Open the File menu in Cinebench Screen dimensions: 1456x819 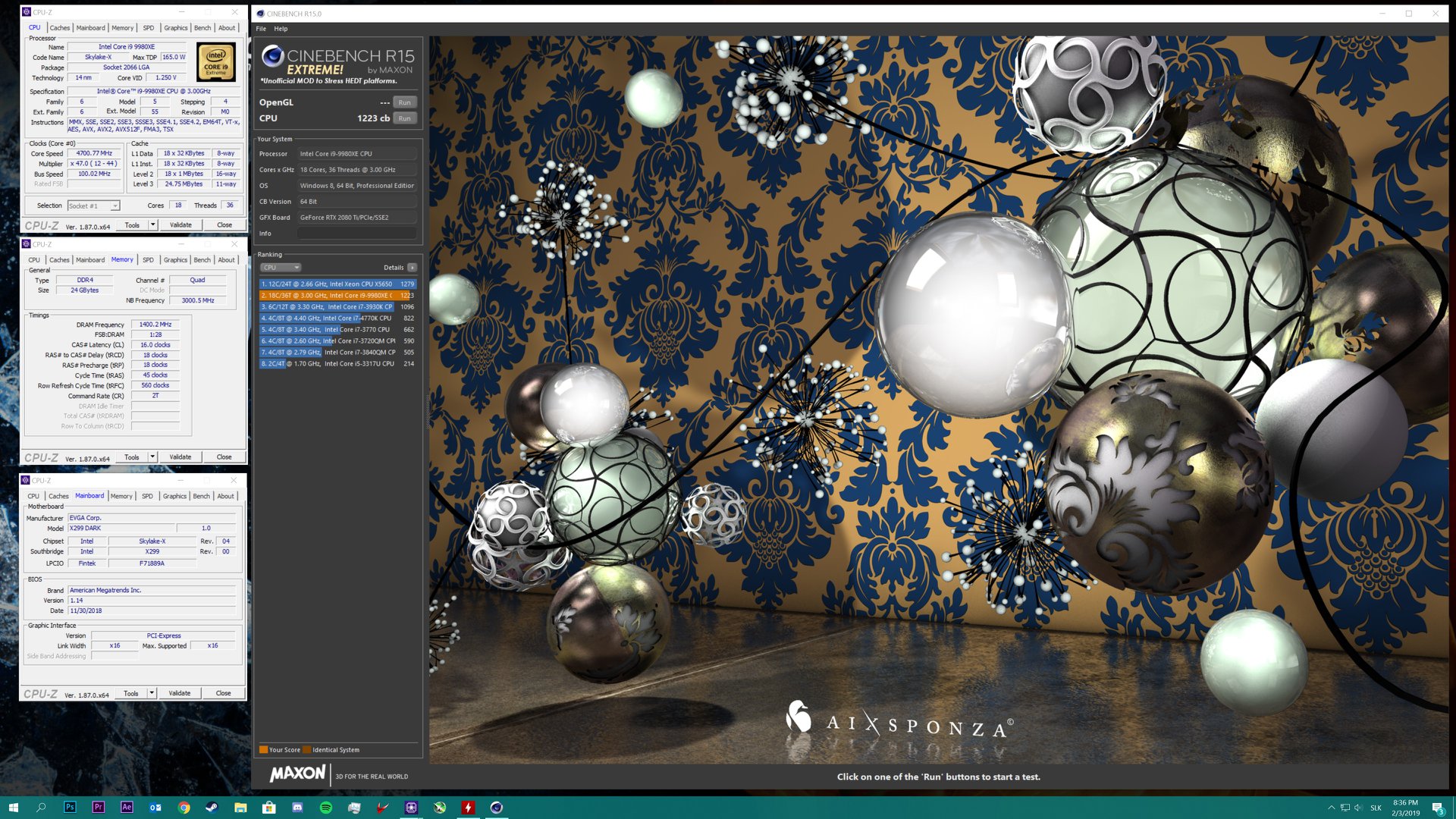pos(261,29)
